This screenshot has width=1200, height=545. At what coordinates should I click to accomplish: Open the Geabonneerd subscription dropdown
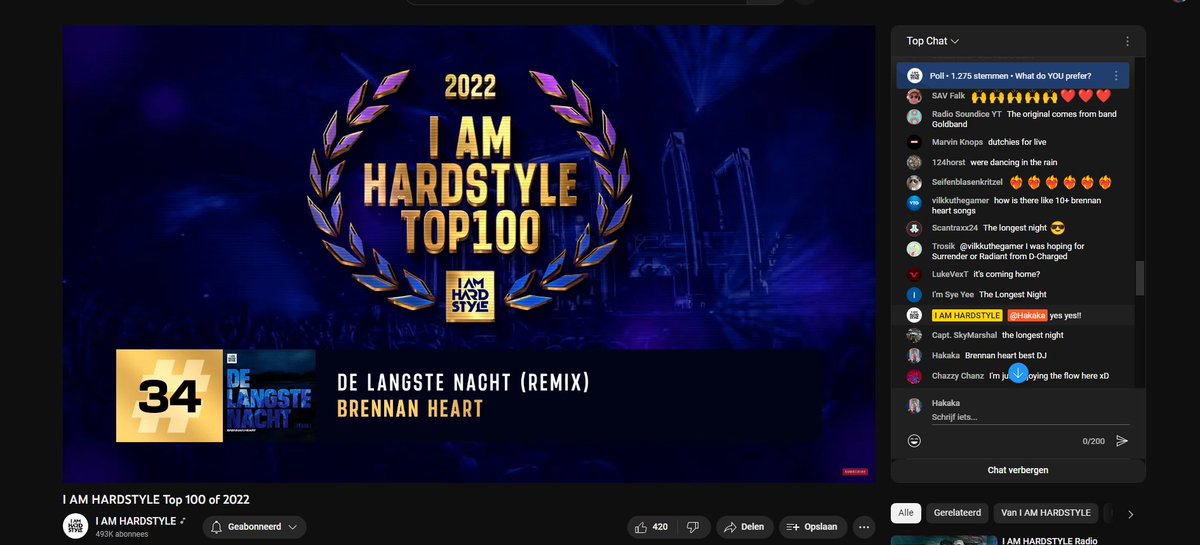(x=254, y=527)
